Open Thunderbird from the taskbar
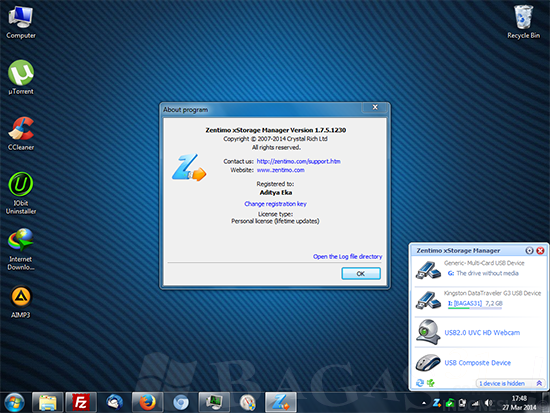 point(114,402)
